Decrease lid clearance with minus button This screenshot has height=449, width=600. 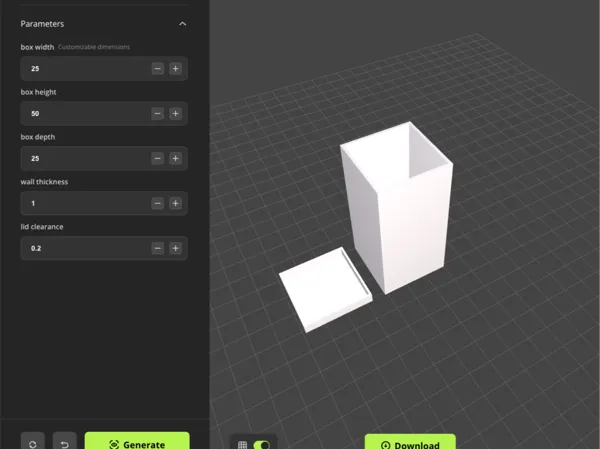[x=158, y=248]
